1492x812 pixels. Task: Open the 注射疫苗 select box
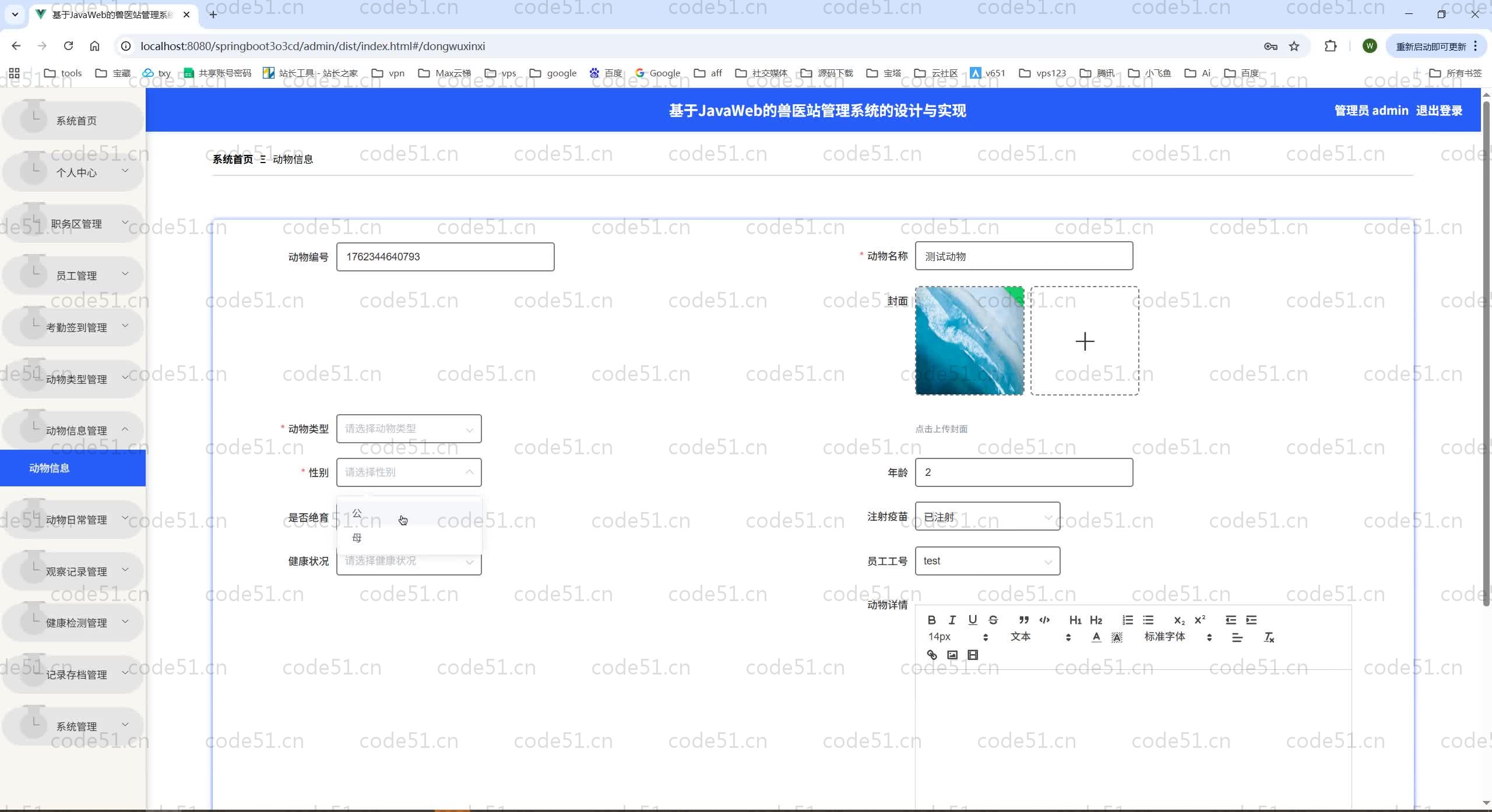click(x=987, y=517)
